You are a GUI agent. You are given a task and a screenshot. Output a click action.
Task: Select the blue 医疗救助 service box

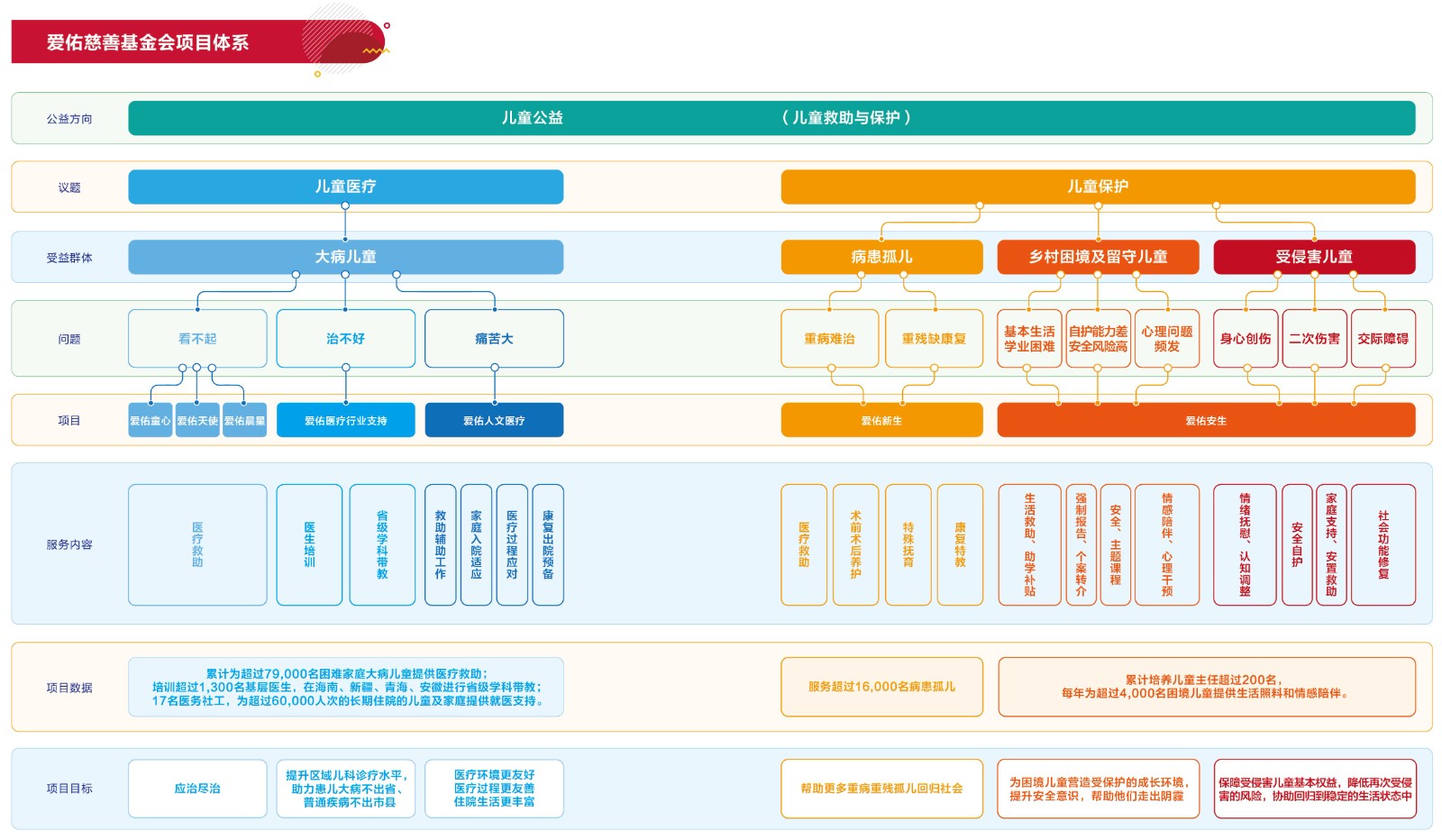pos(197,544)
